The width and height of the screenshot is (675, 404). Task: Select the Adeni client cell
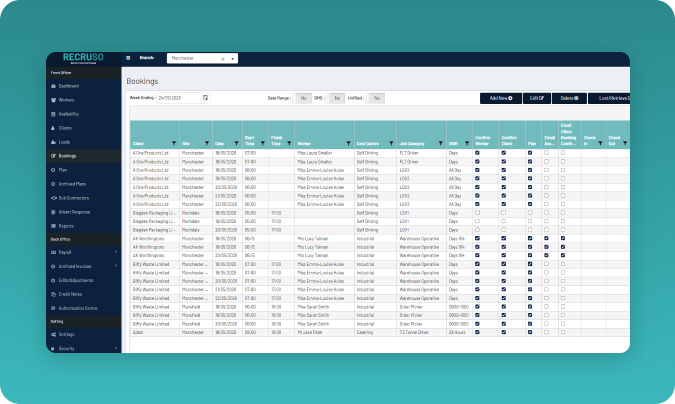[155, 333]
